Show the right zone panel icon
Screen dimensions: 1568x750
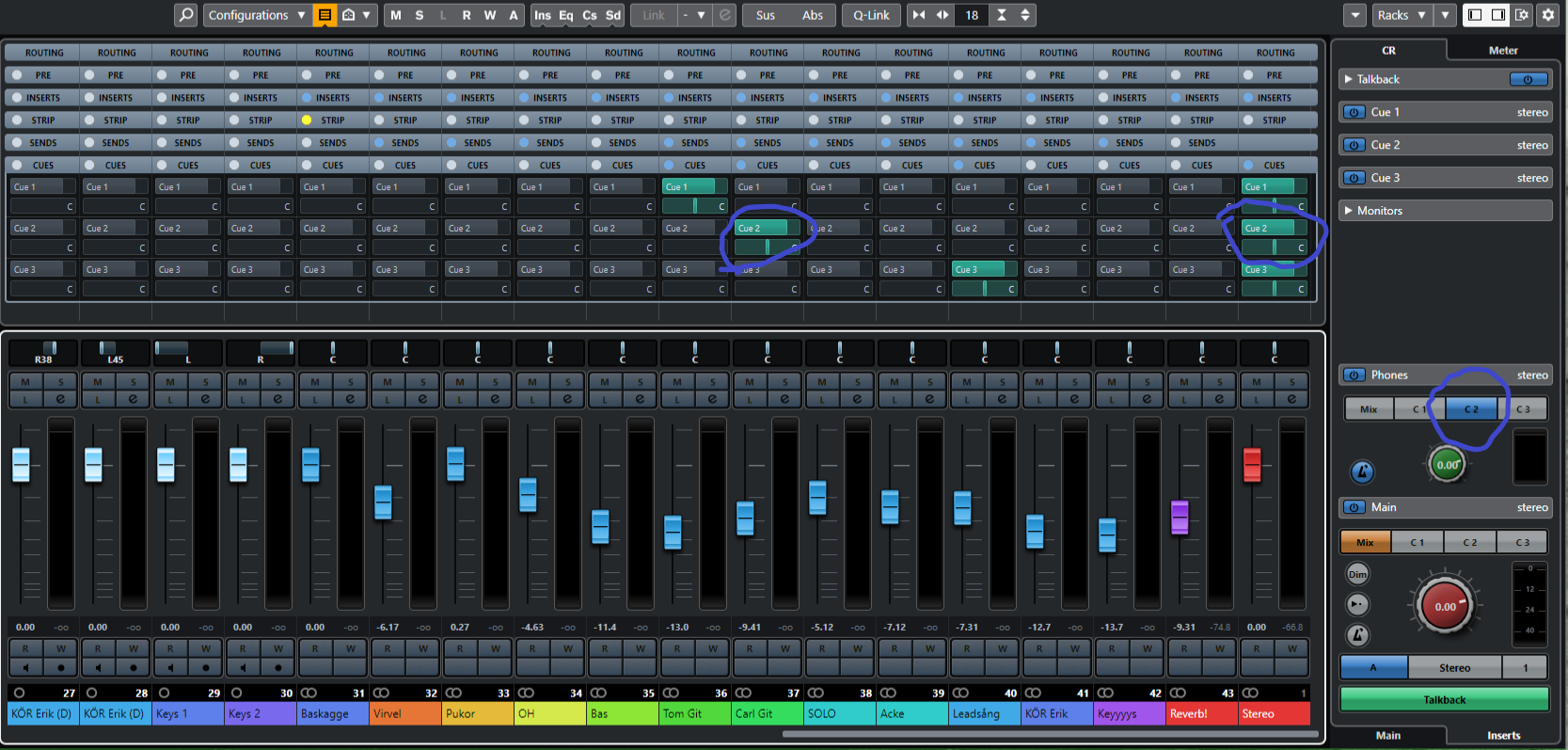1497,15
